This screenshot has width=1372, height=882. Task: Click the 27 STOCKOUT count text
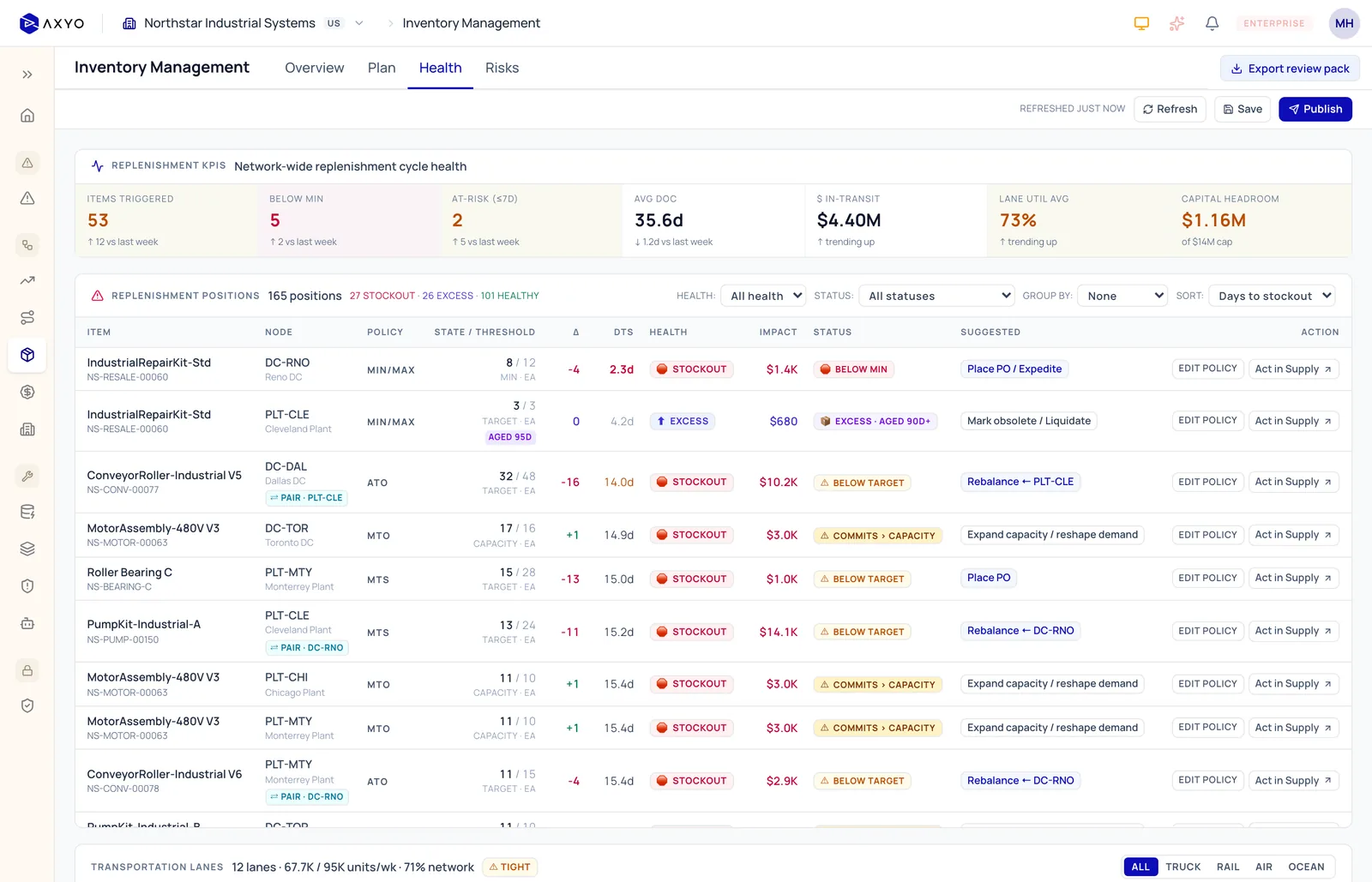[x=382, y=296]
